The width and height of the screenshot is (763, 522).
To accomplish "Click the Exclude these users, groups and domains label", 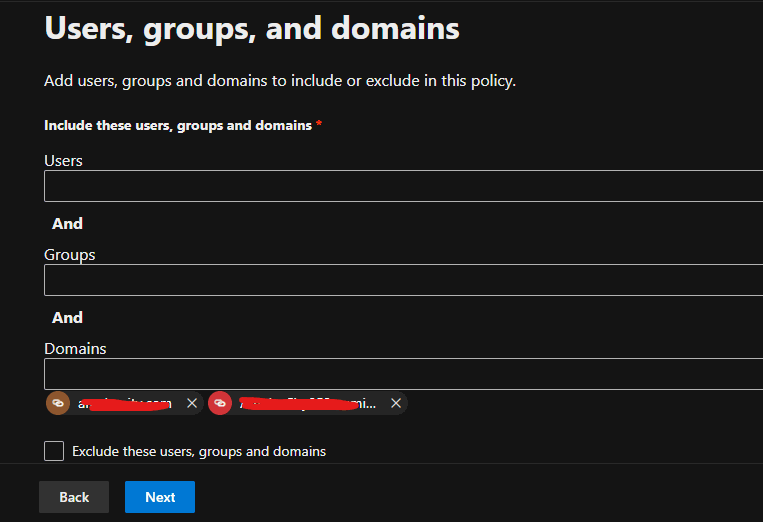I will click(199, 451).
